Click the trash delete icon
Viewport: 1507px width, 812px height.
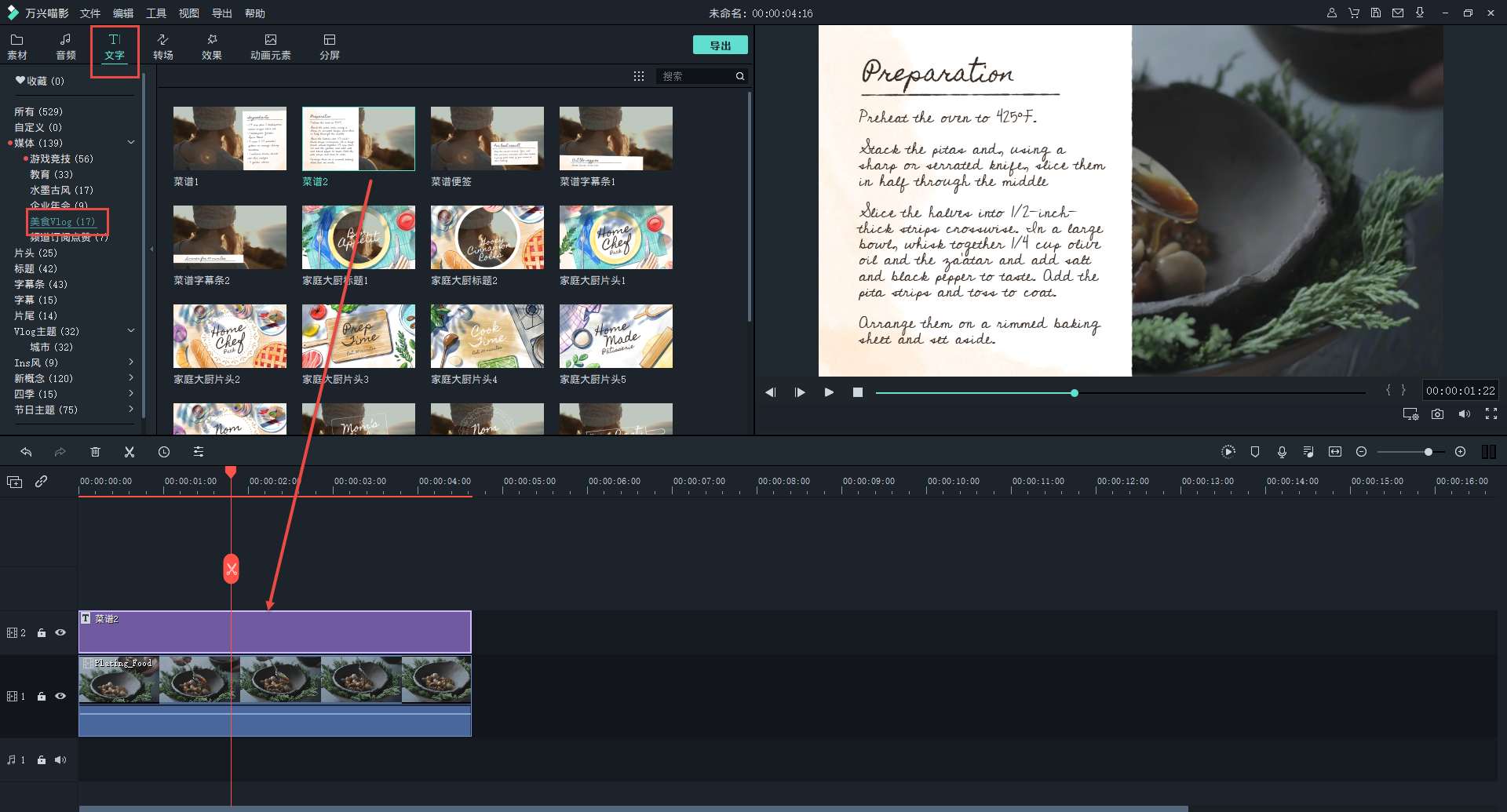tap(95, 452)
